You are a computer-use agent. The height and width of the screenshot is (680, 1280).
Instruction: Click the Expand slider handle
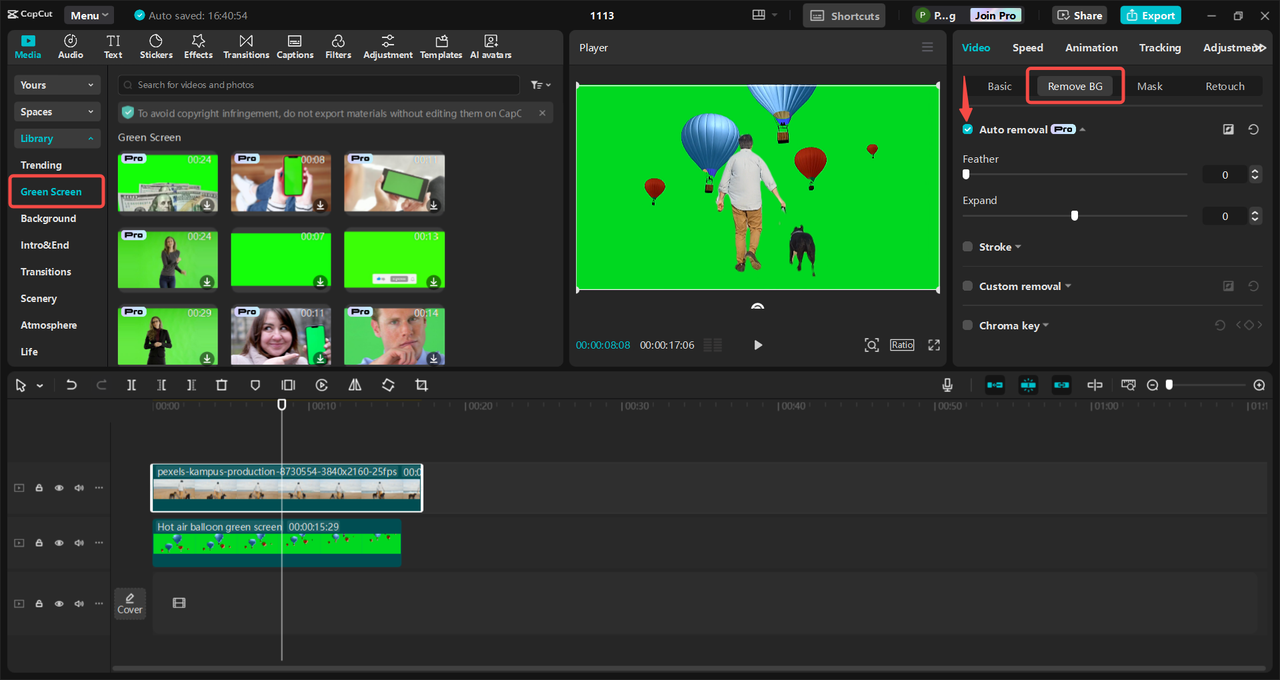coord(1074,215)
